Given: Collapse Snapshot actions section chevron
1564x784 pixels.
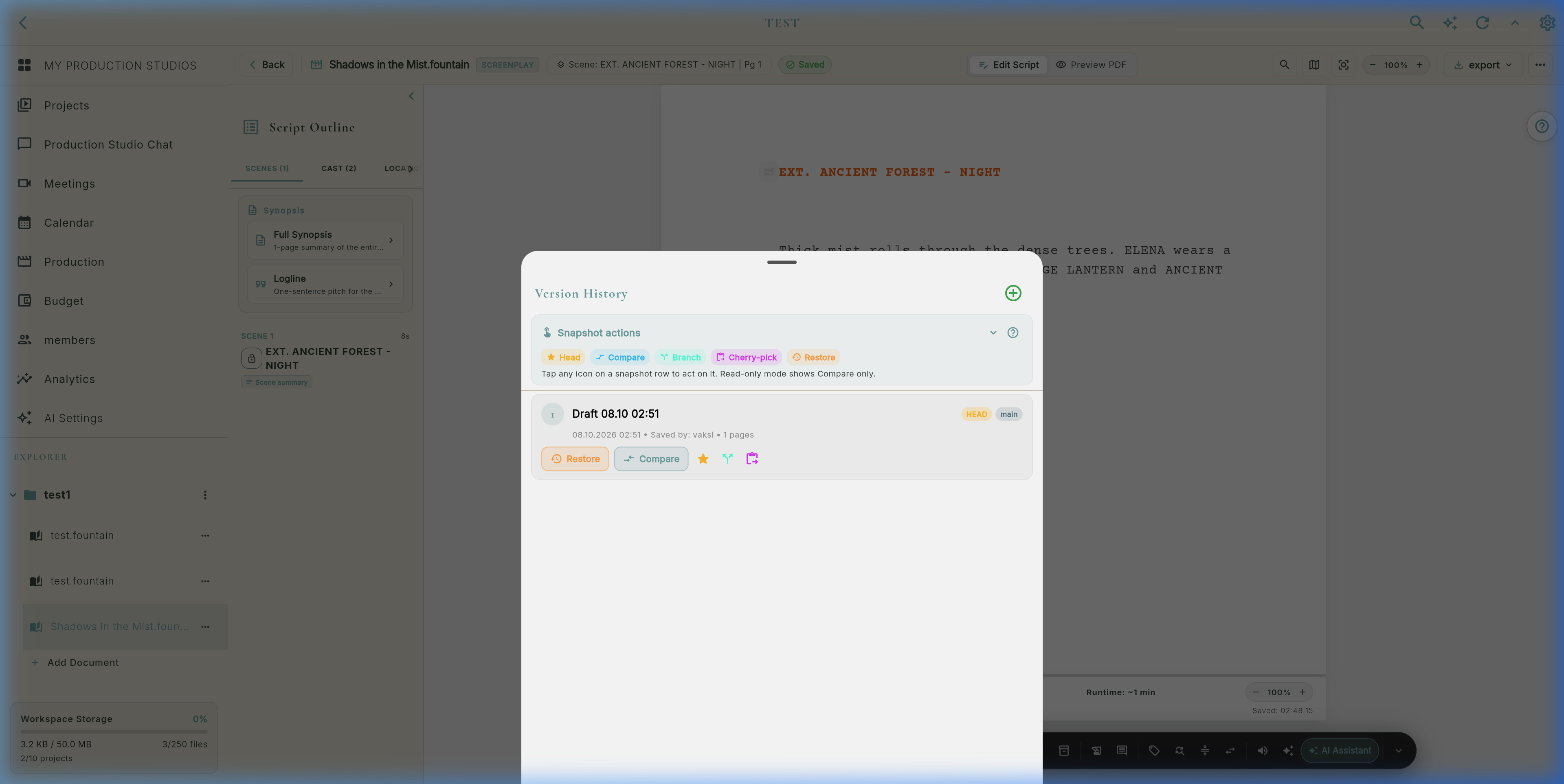Looking at the screenshot, I should (993, 333).
